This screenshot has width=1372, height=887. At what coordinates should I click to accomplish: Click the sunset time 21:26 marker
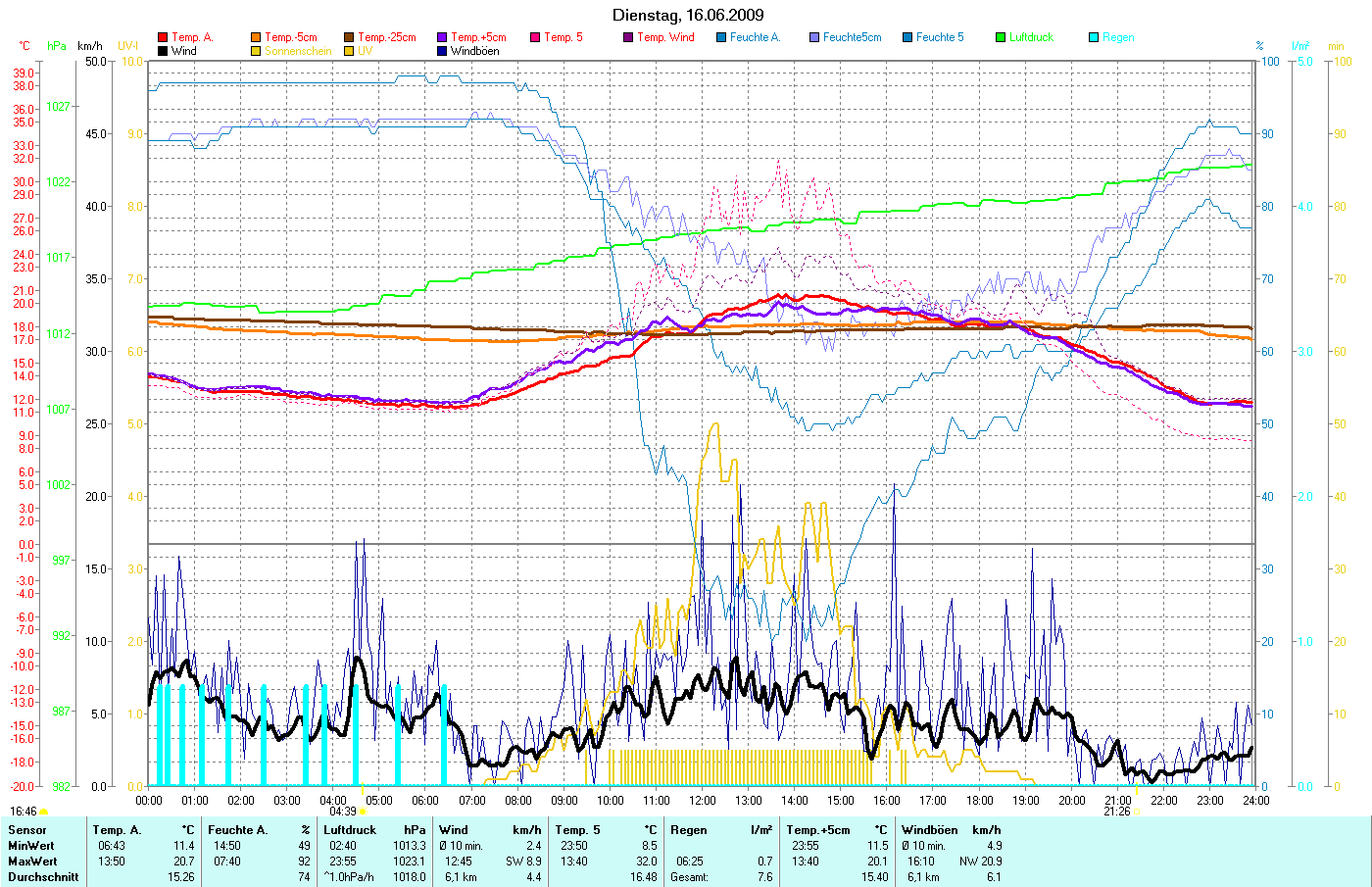1117,812
